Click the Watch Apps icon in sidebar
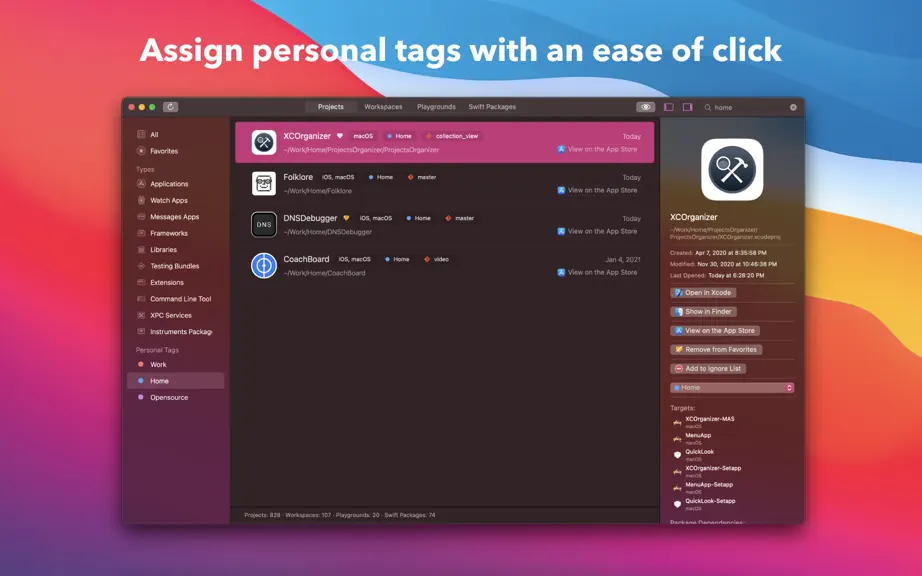 (x=141, y=200)
